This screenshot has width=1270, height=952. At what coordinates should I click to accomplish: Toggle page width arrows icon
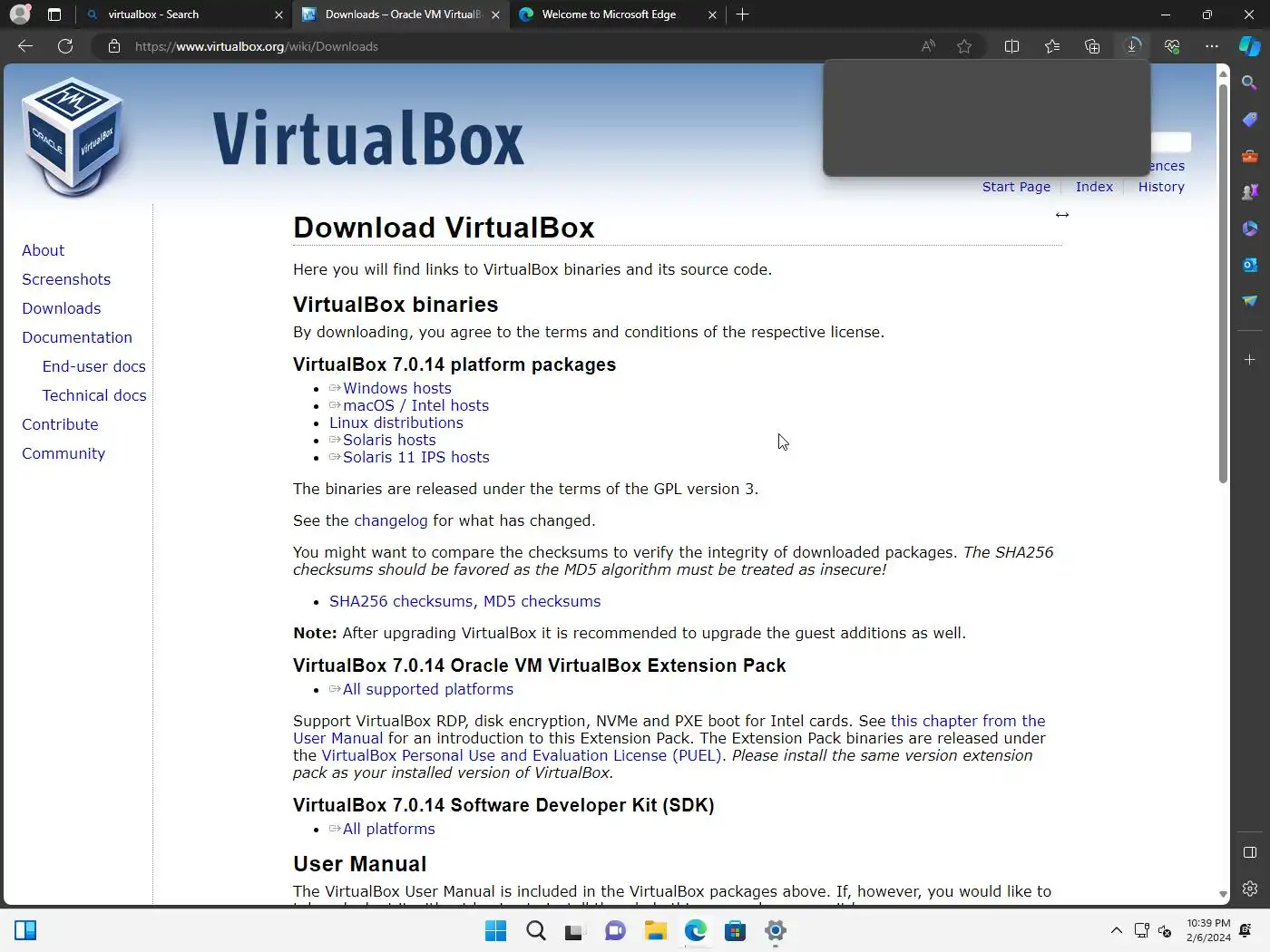pyautogui.click(x=1062, y=215)
